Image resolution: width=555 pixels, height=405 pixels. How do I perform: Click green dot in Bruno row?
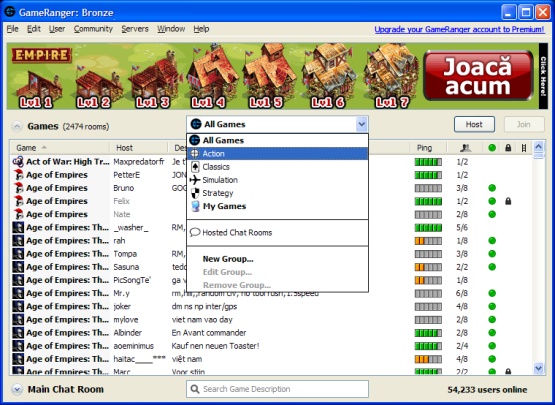click(492, 188)
